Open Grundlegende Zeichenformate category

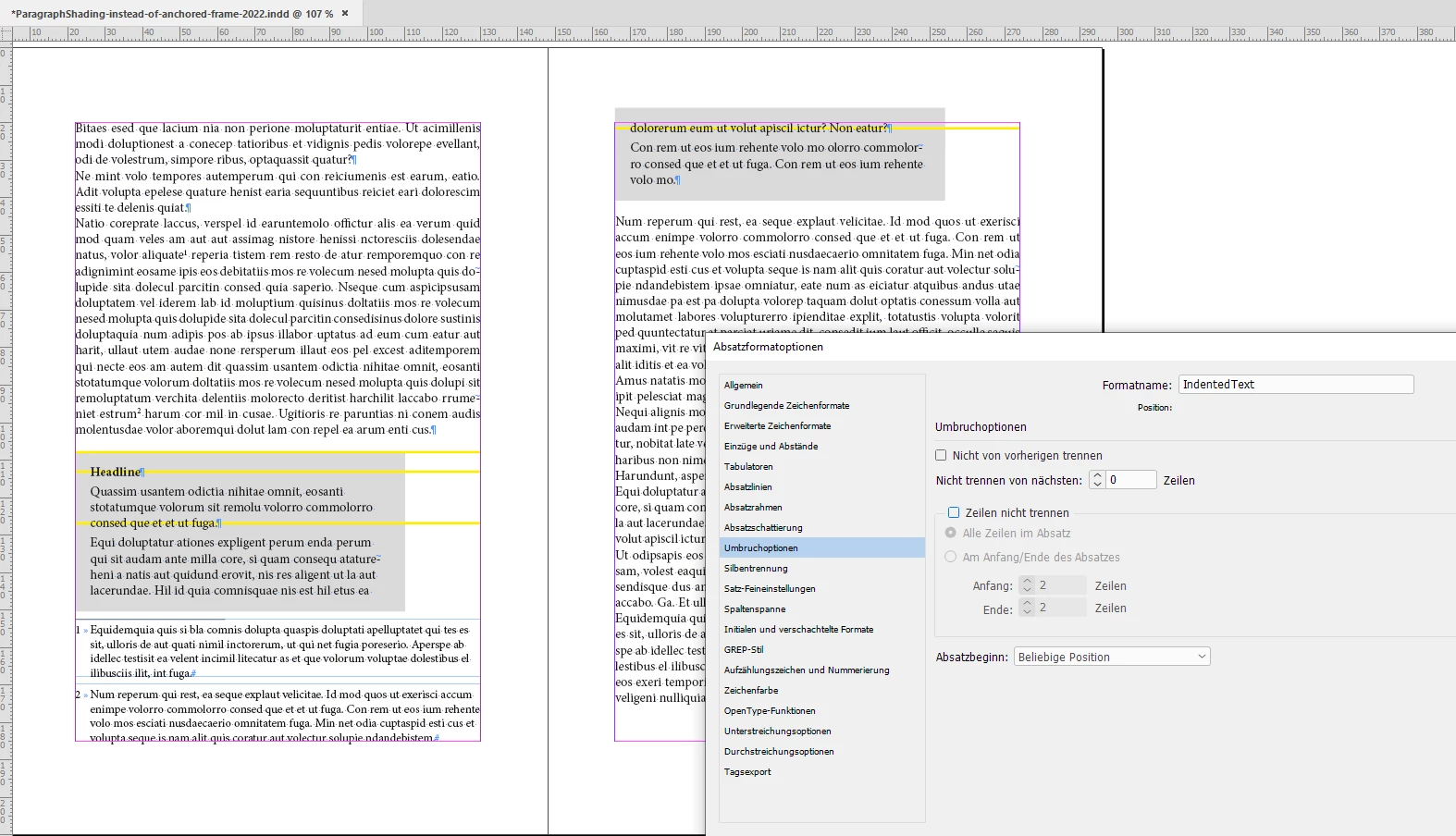tap(821, 405)
